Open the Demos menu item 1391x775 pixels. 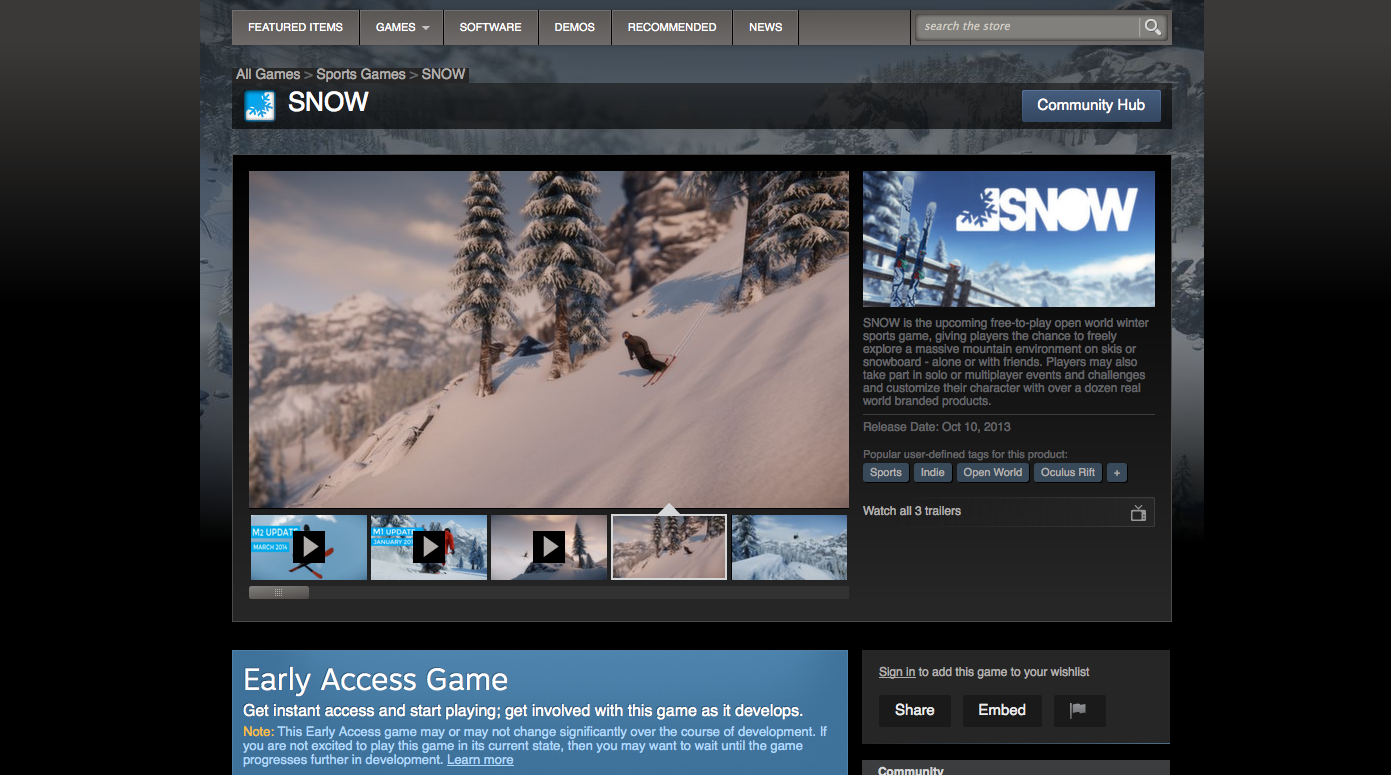tap(574, 27)
